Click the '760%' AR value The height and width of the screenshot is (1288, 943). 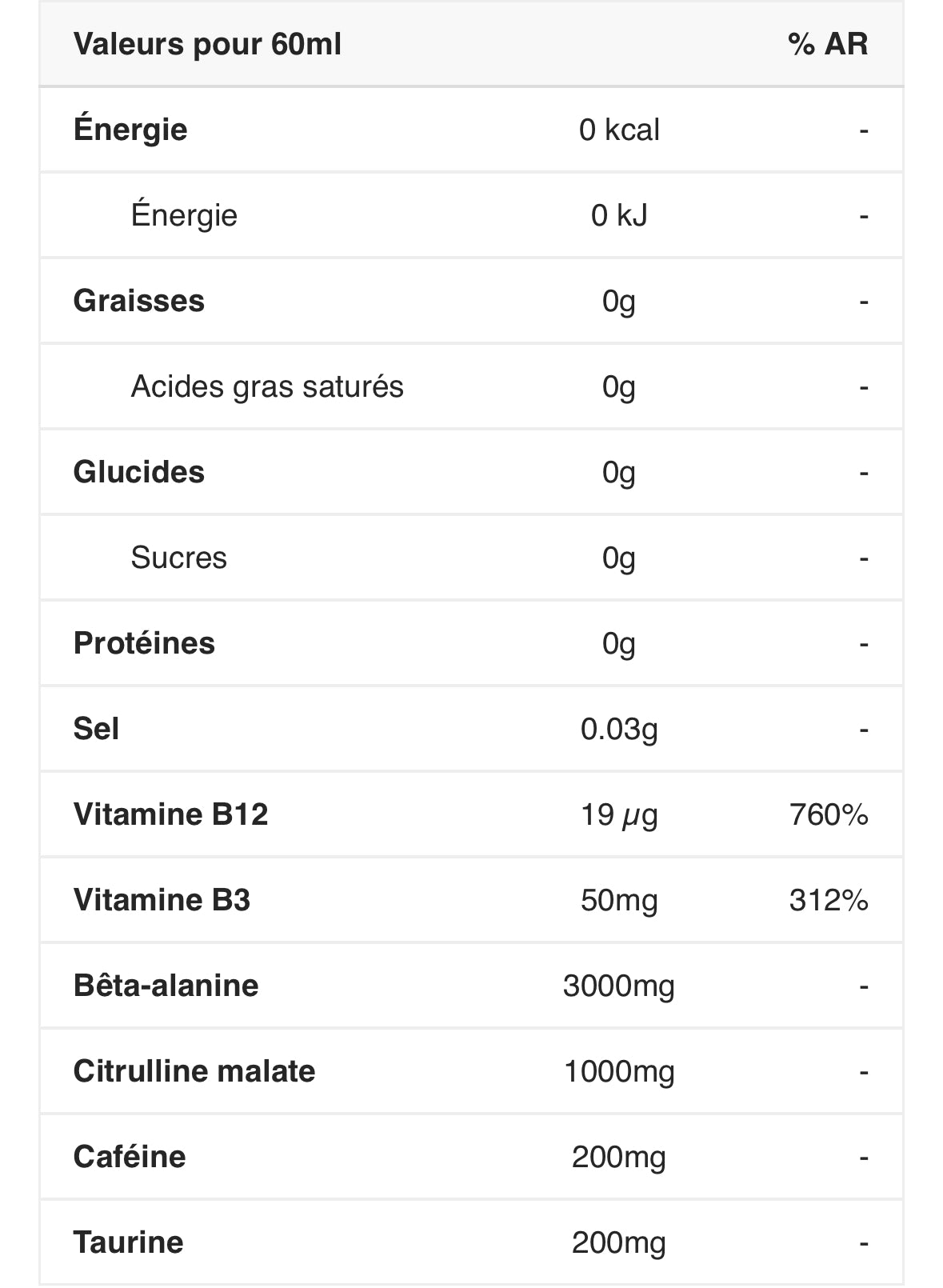[829, 814]
